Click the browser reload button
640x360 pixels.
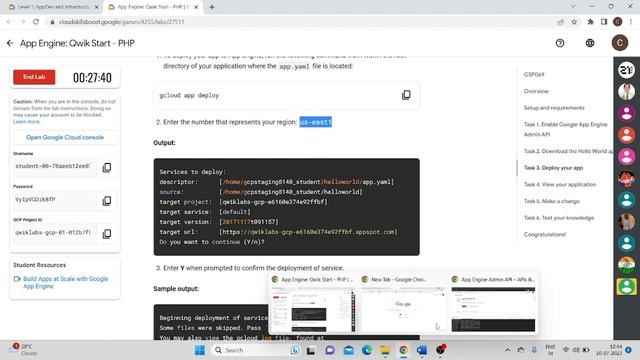click(36, 22)
